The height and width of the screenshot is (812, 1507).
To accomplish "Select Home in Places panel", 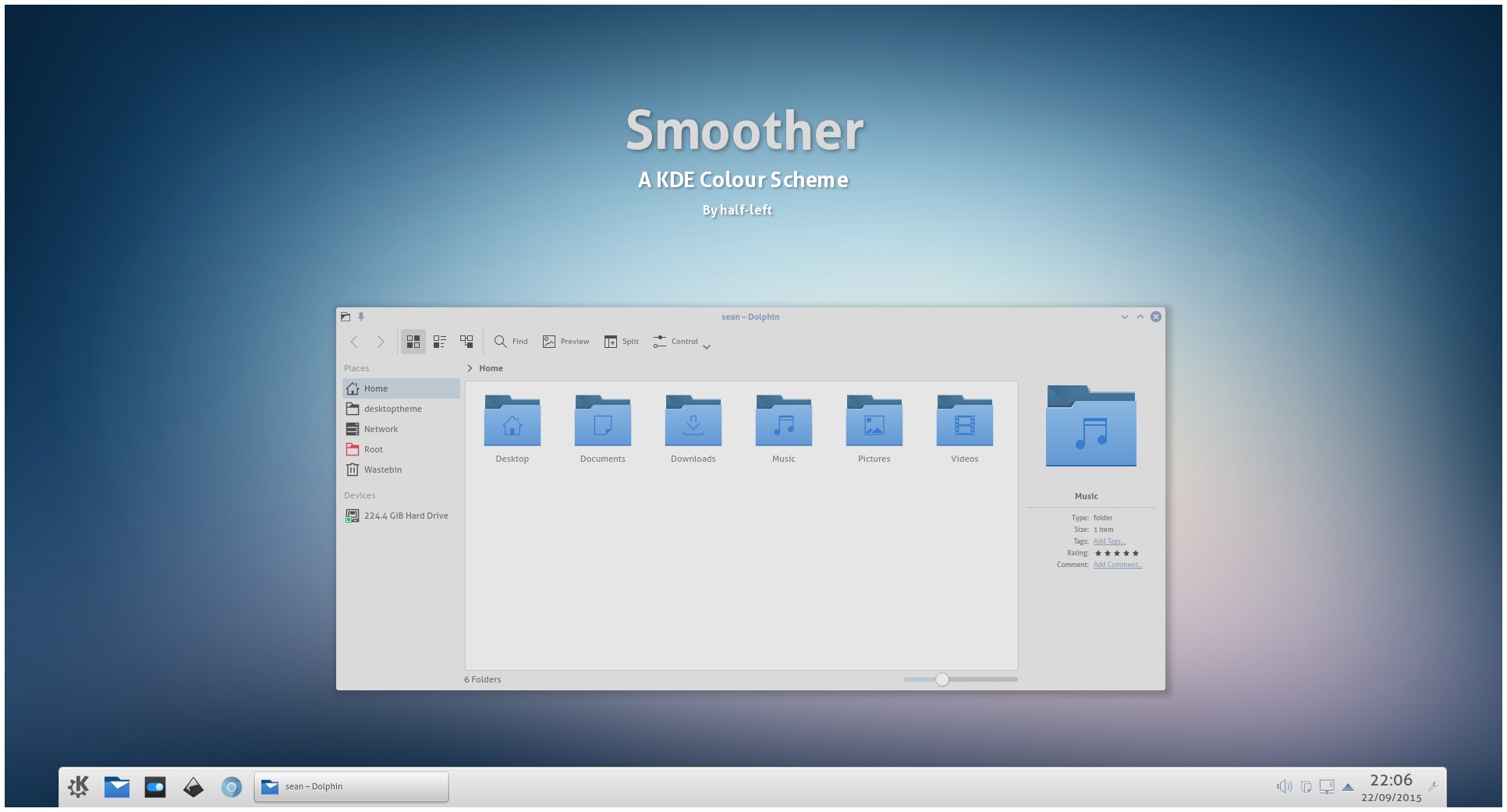I will pos(401,388).
